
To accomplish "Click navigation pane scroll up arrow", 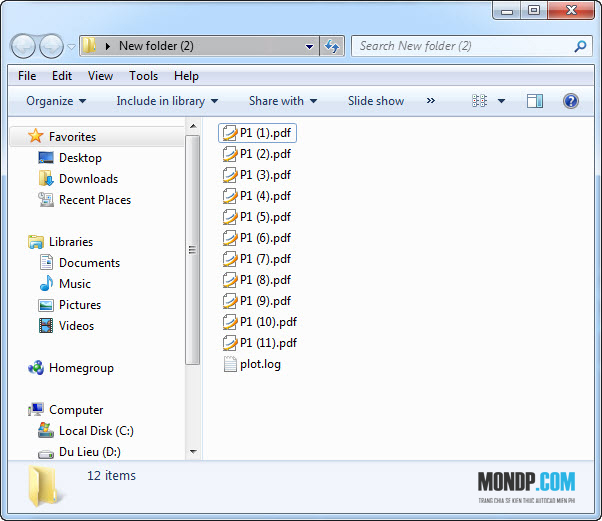I will click(193, 126).
